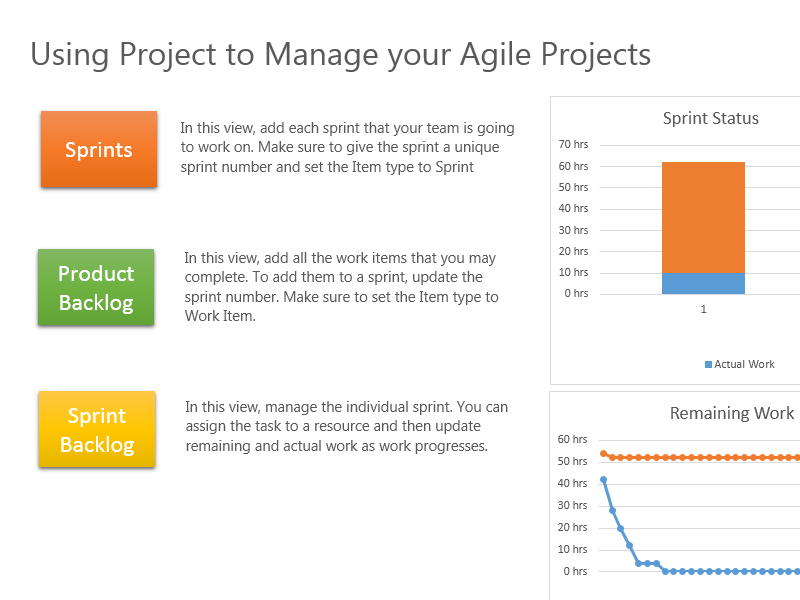Select the blue Actual Work bar segment
Screen dimensions: 800x600
coord(703,283)
